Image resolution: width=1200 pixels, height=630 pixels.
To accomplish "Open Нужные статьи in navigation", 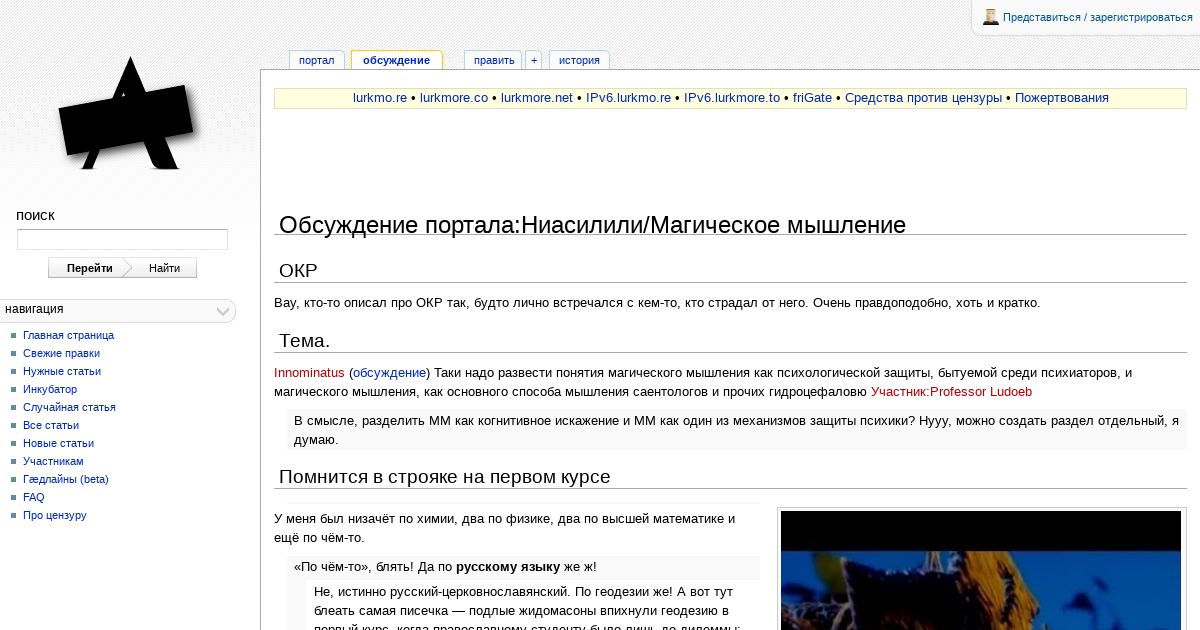I will tap(62, 371).
